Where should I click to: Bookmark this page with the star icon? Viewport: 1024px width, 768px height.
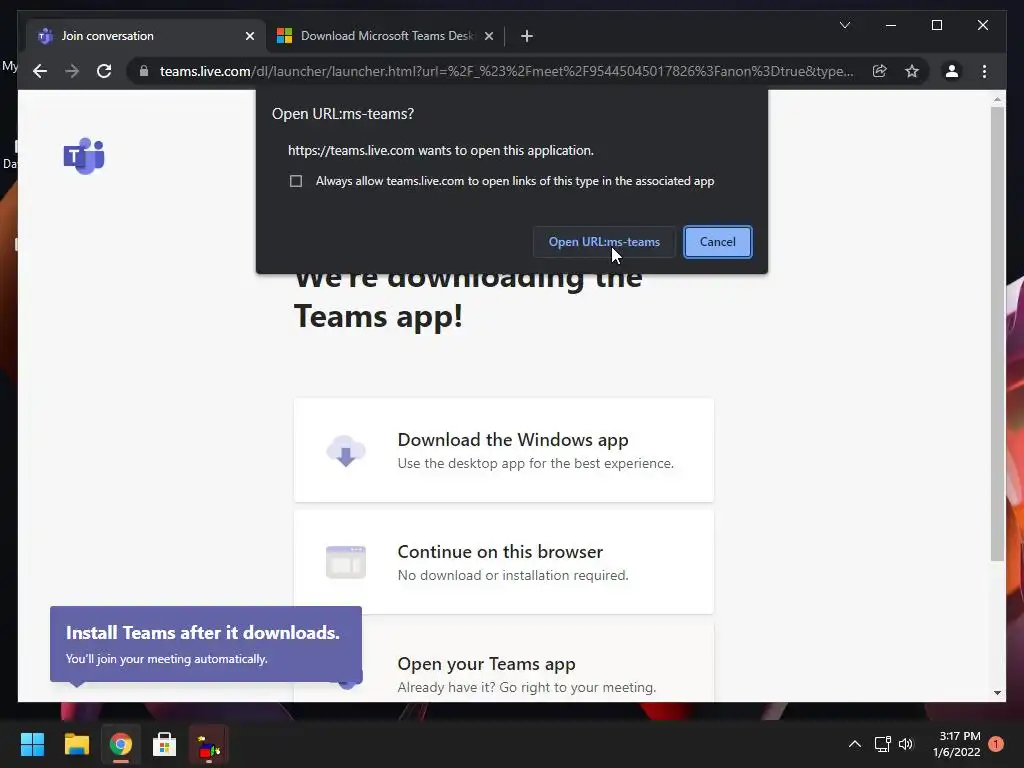tap(912, 71)
